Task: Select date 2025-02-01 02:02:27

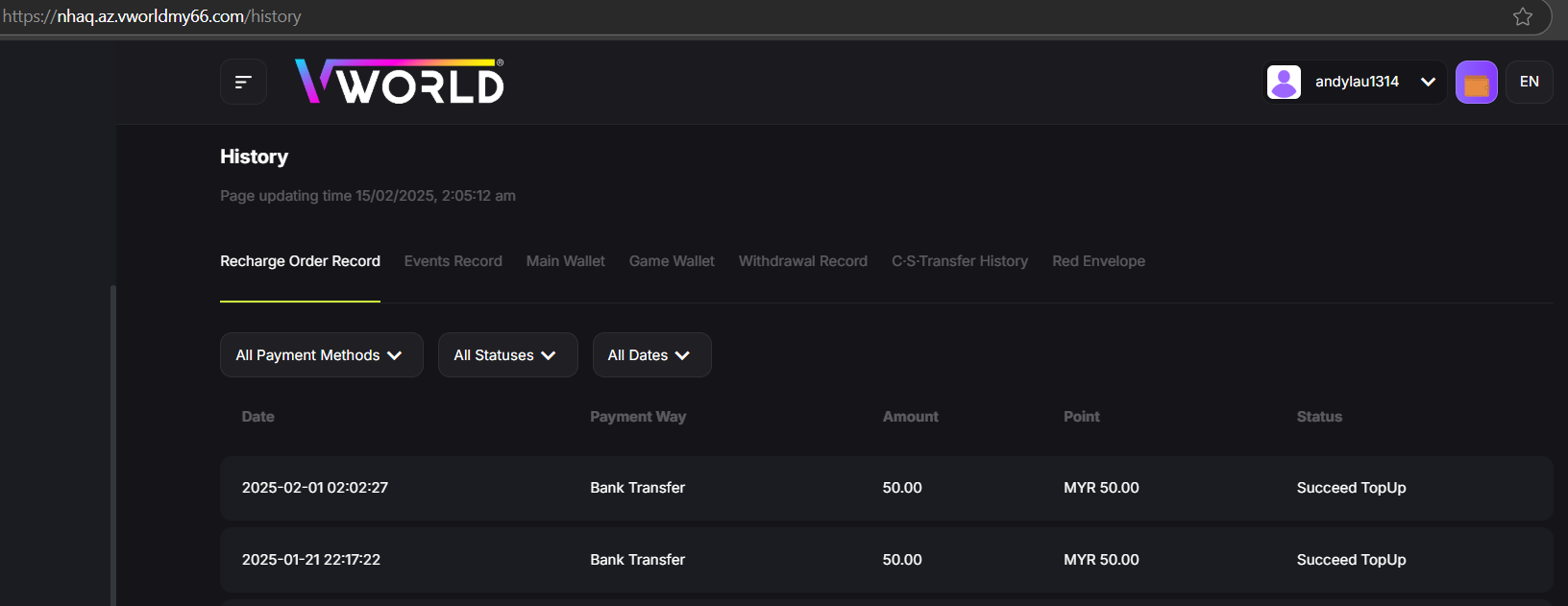Action: 315,488
